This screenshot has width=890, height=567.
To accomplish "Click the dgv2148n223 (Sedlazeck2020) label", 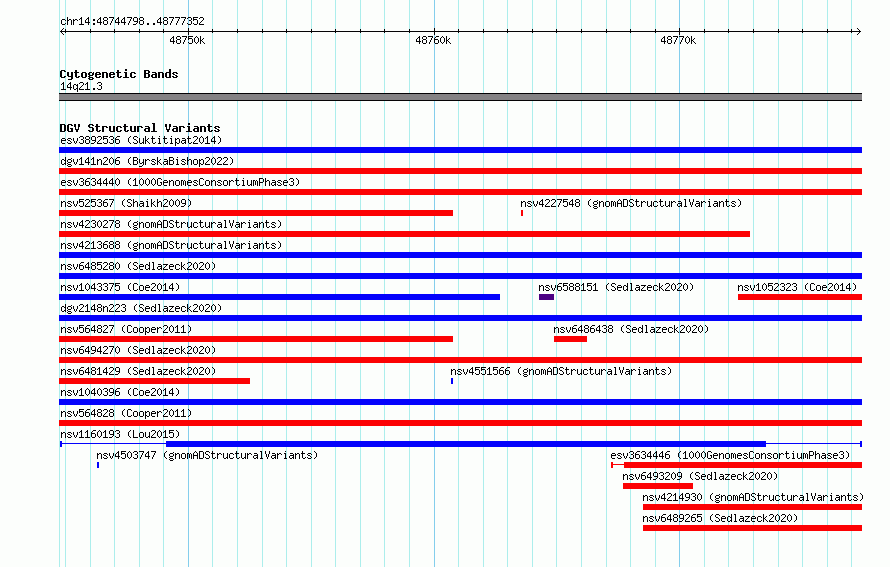I will coord(141,308).
